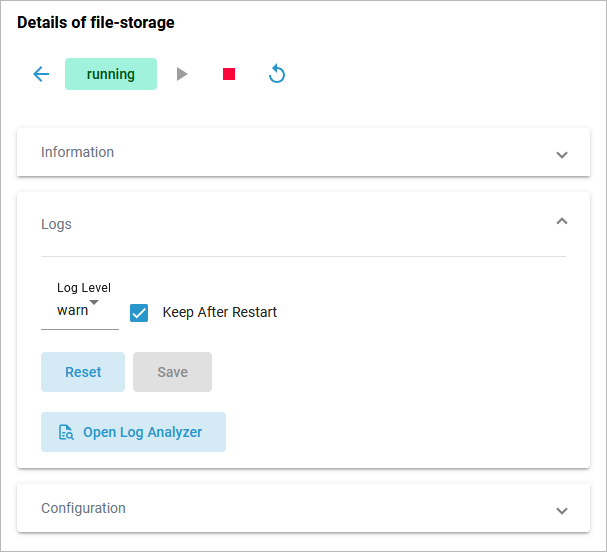Screen dimensions: 607x552
Task: Click the Log Level dropdown arrow
Action: click(x=94, y=302)
